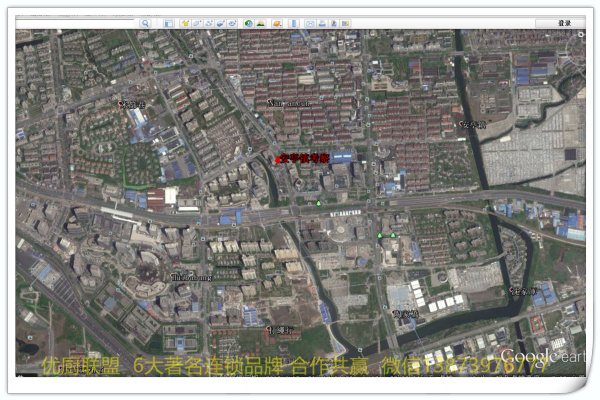This screenshot has width=600, height=400.
Task: Select the add polygon tool
Action: [x=197, y=23]
